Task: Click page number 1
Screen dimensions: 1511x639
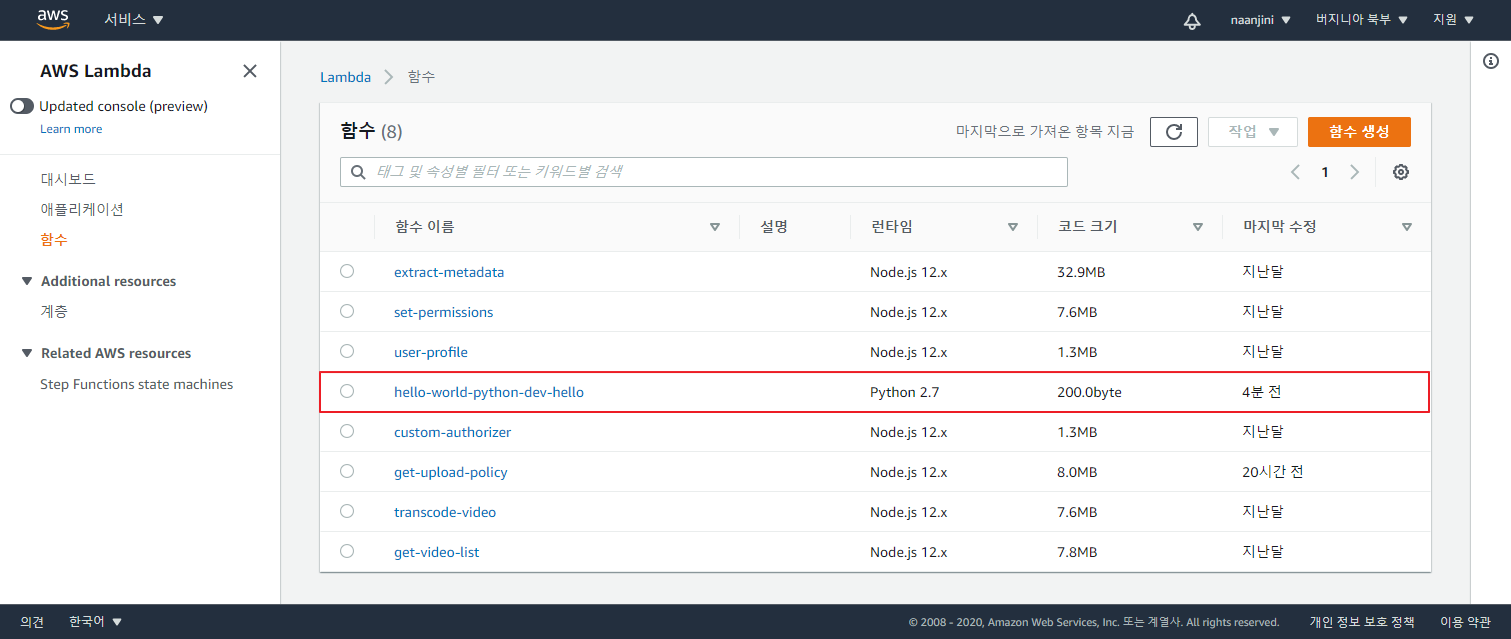Action: tap(1325, 172)
